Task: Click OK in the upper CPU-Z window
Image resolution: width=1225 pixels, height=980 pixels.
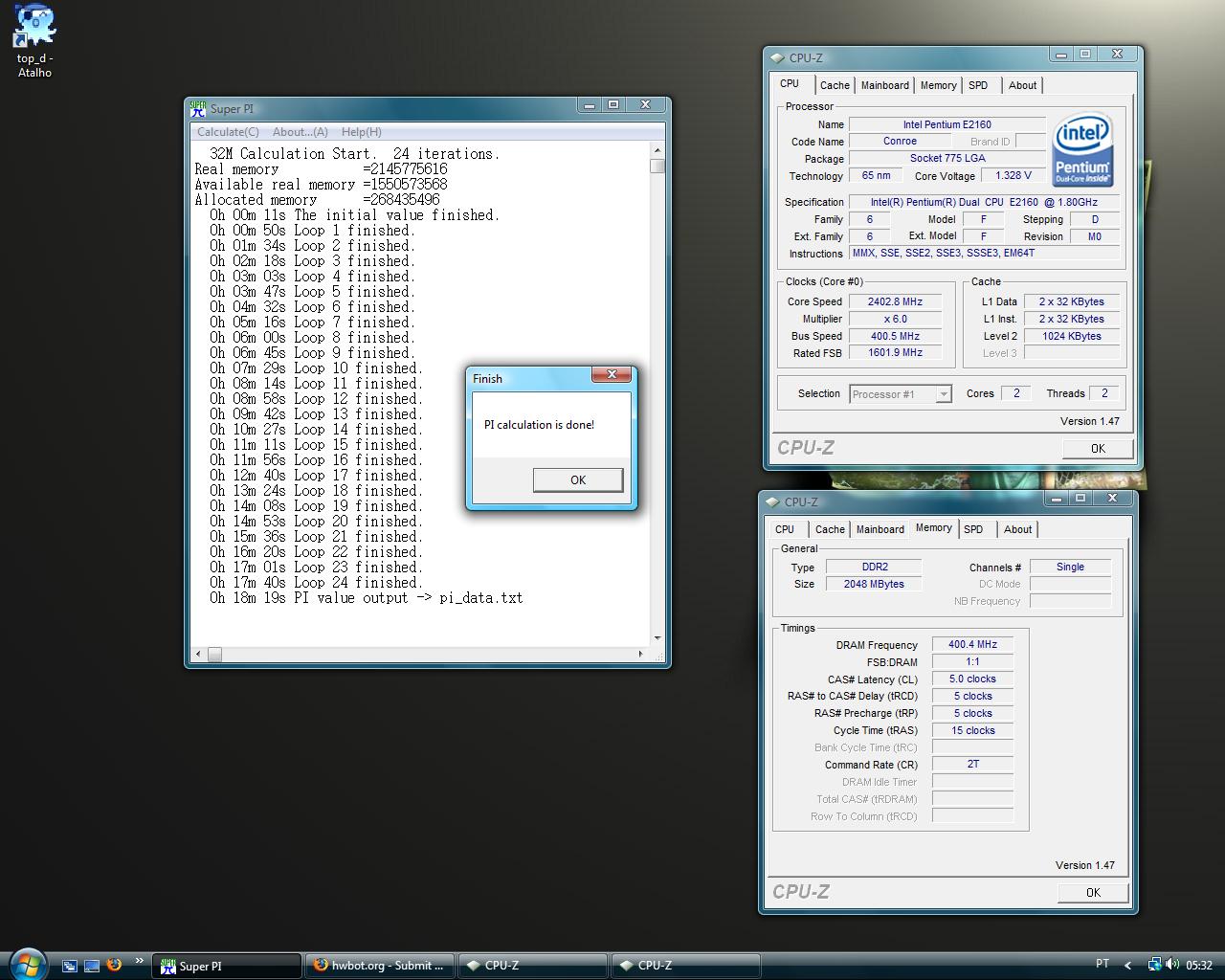Action: [x=1098, y=448]
